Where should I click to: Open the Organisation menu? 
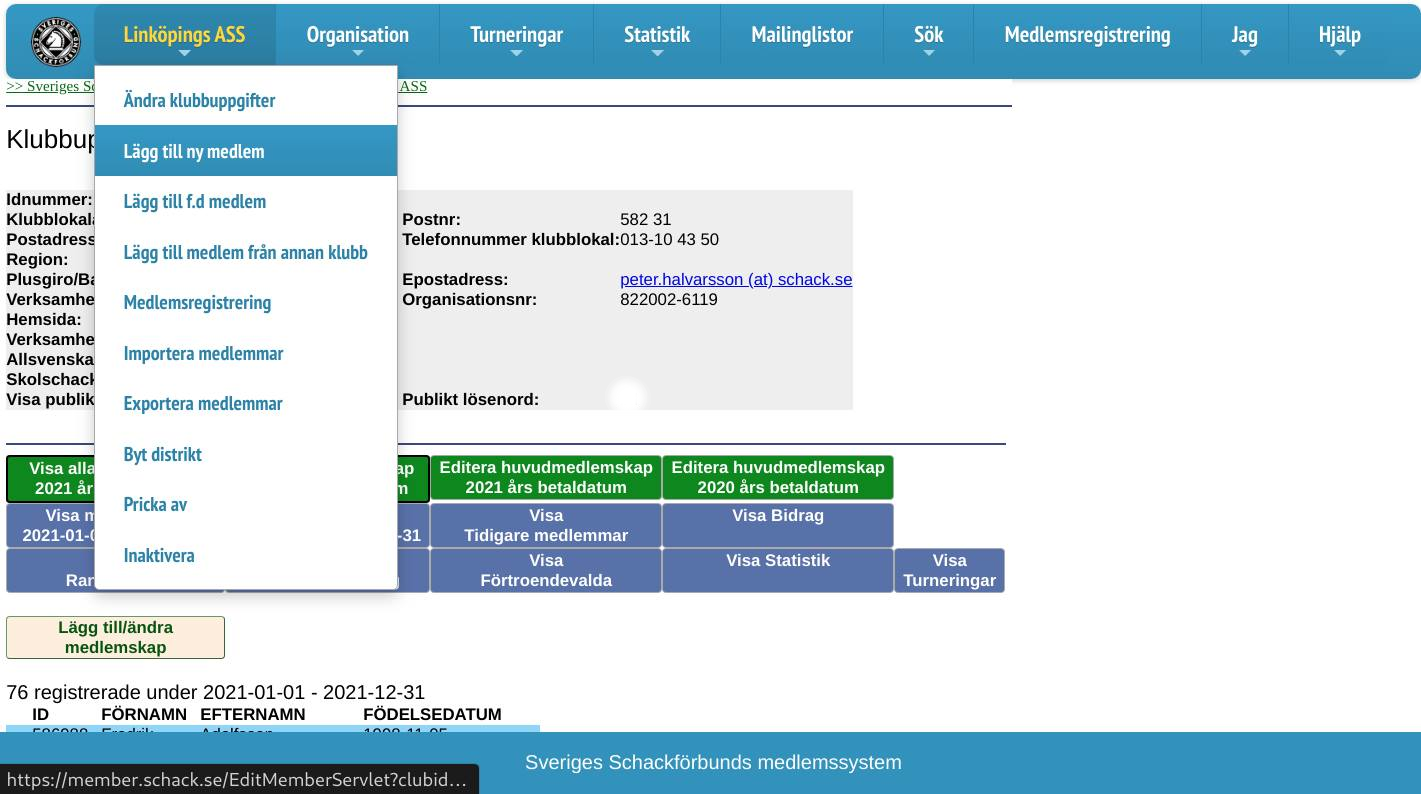[x=357, y=35]
